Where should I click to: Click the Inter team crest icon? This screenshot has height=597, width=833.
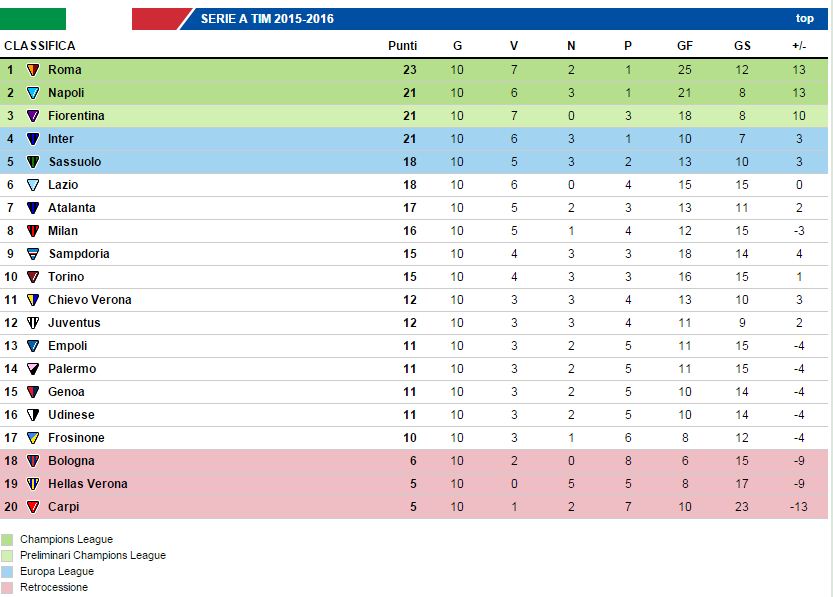pos(33,139)
